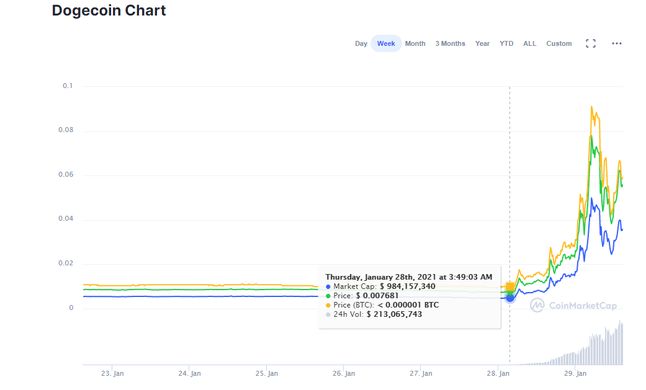Click the 29. Jan date axis label
Image resolution: width=646 pixels, height=390 pixels.
coord(575,374)
